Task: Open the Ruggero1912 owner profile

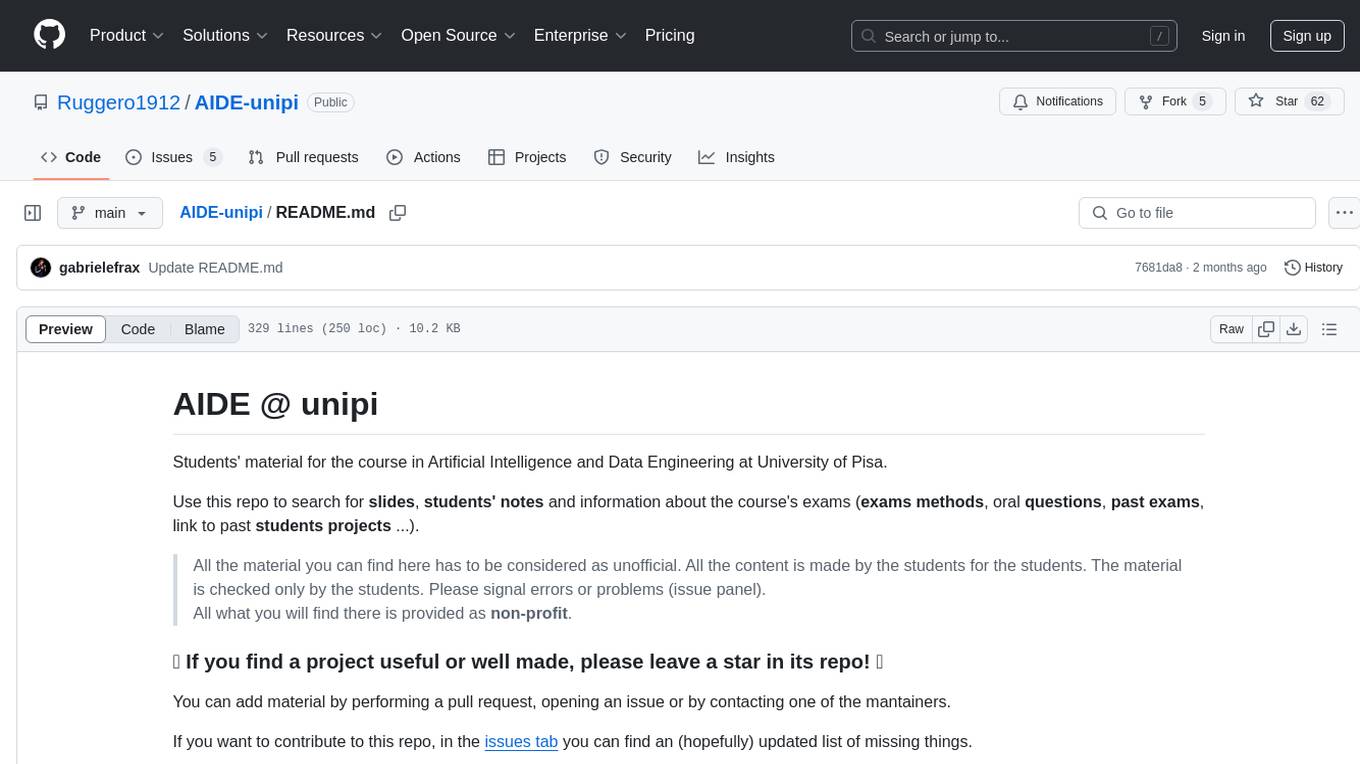Action: (118, 102)
